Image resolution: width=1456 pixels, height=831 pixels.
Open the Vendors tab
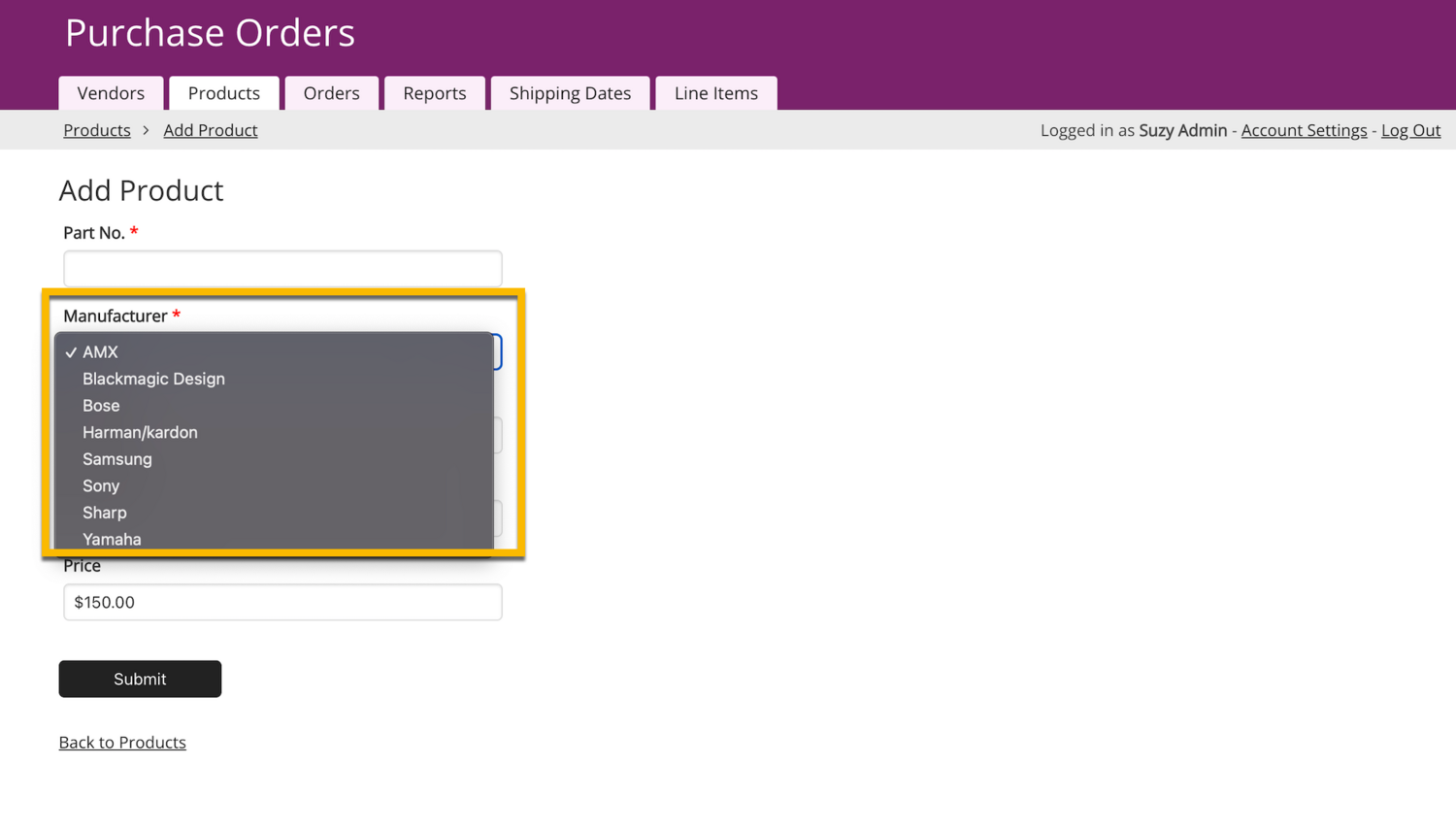tap(111, 93)
